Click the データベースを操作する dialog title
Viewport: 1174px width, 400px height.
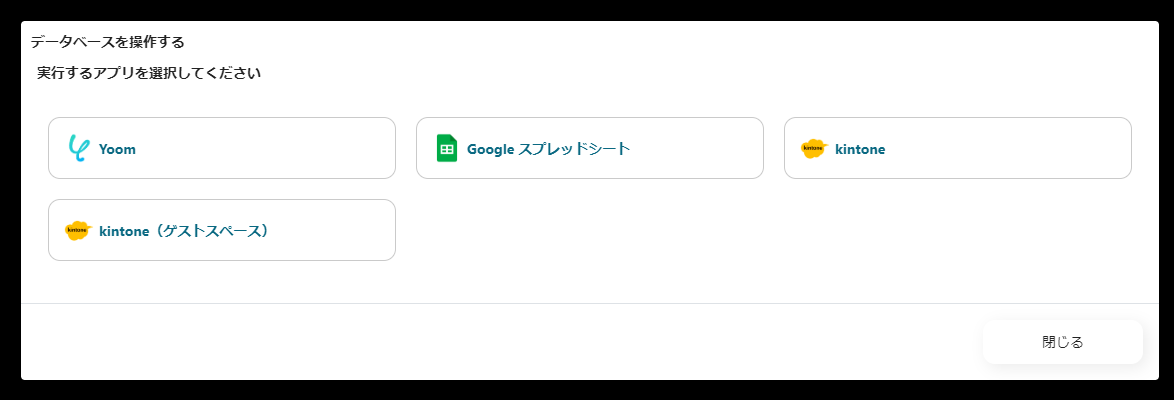(x=107, y=42)
